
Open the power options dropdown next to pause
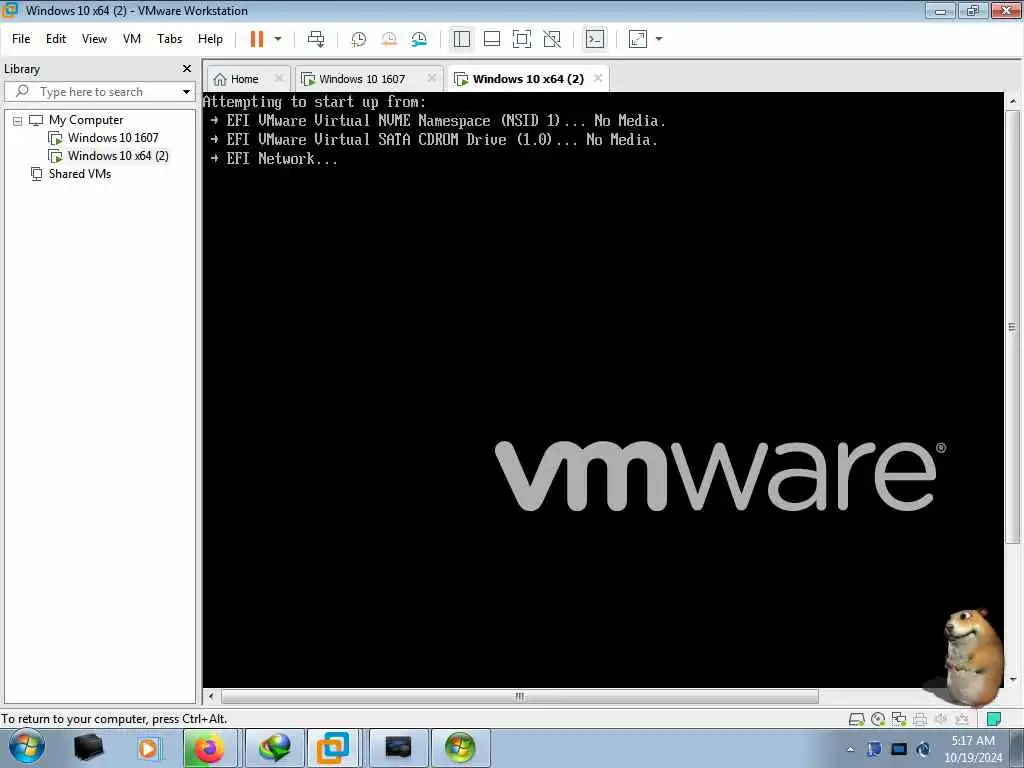point(278,39)
